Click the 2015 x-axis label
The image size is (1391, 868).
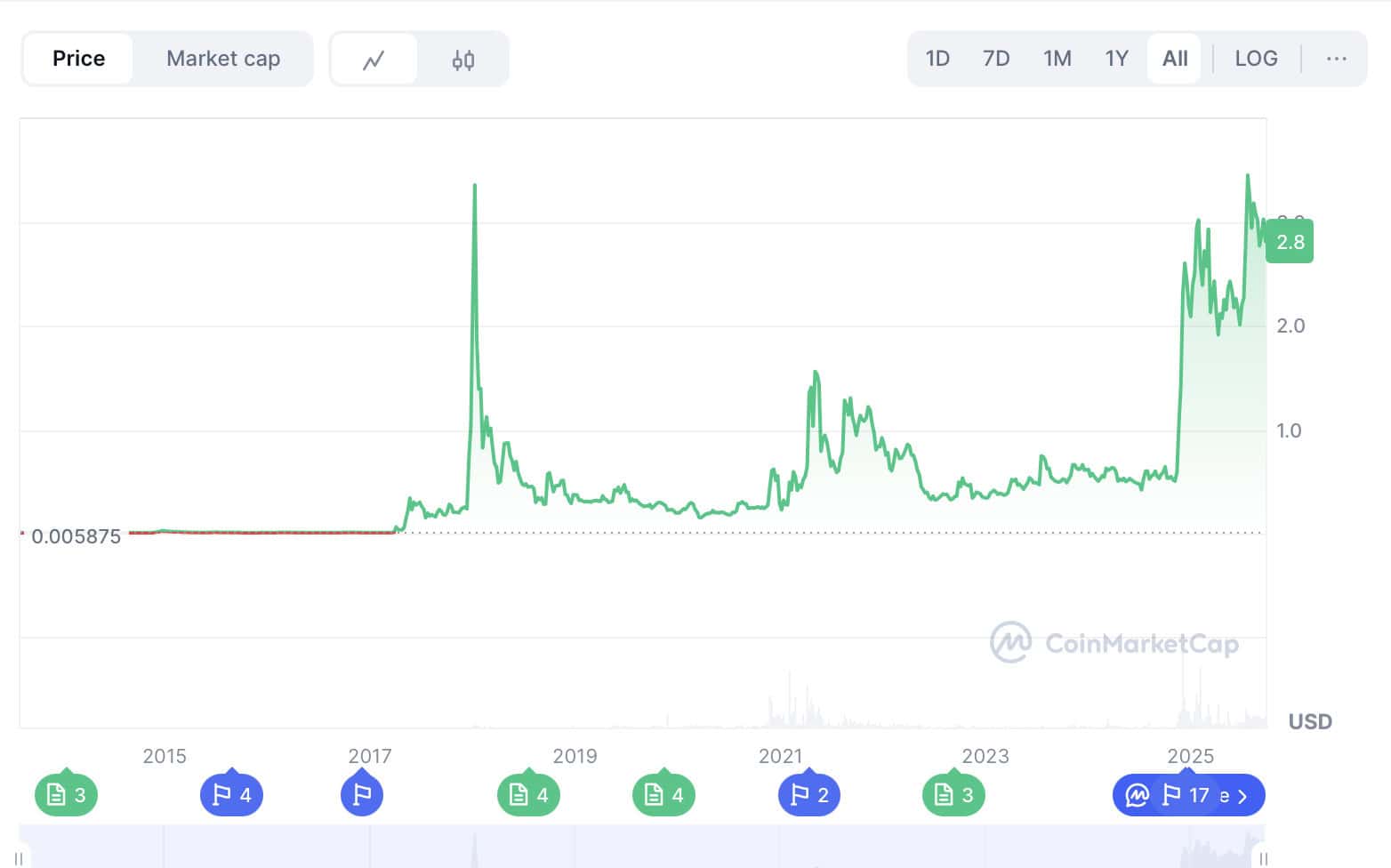(x=165, y=756)
